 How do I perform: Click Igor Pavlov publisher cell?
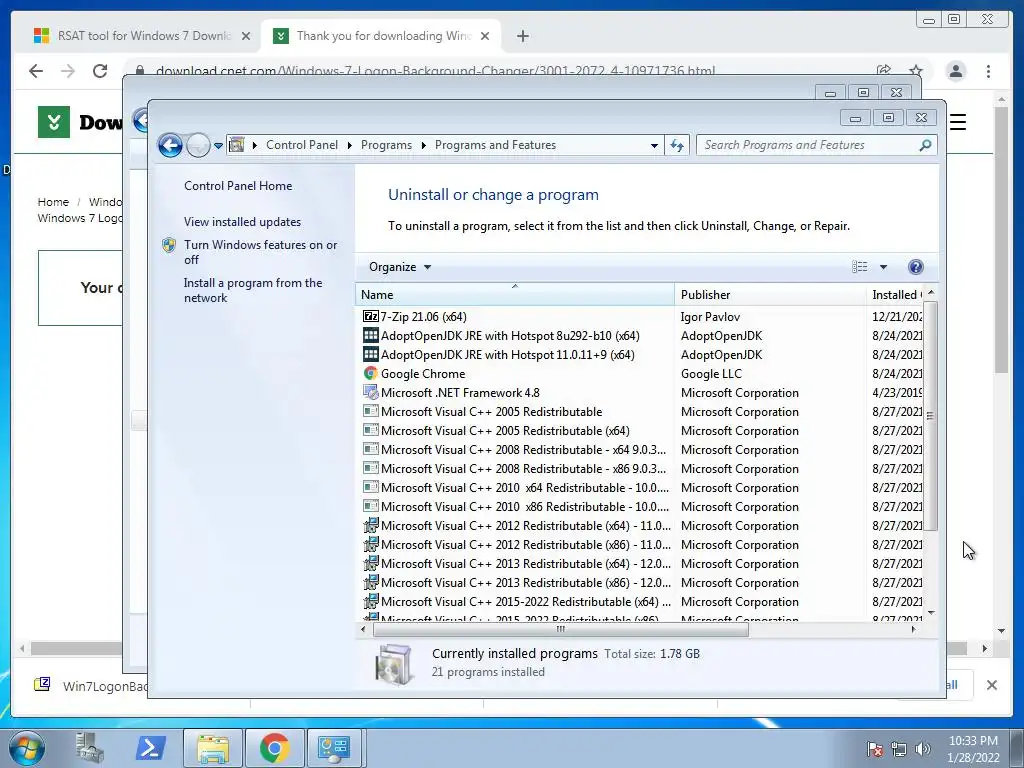point(711,317)
